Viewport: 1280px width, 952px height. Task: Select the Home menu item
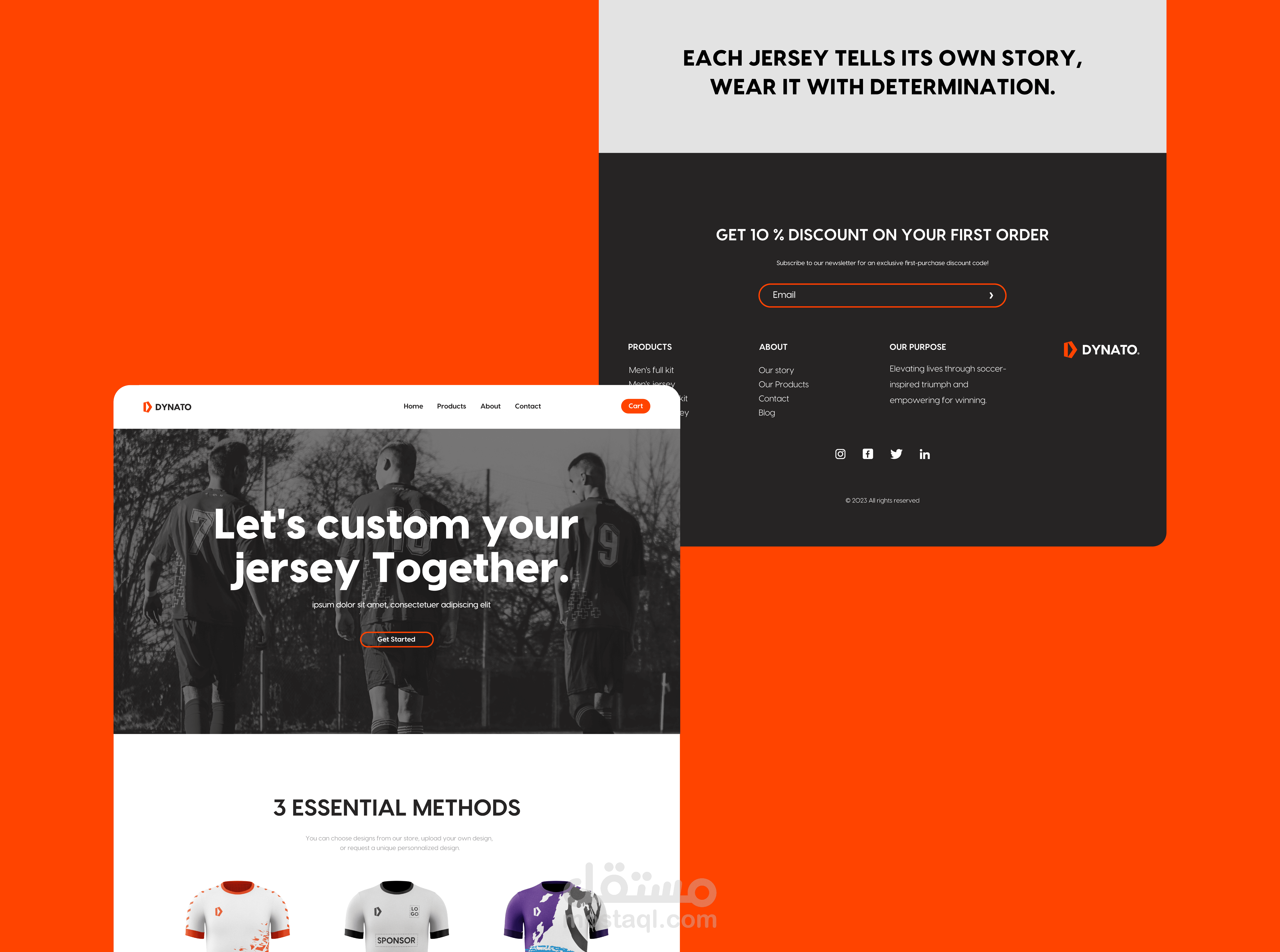413,406
